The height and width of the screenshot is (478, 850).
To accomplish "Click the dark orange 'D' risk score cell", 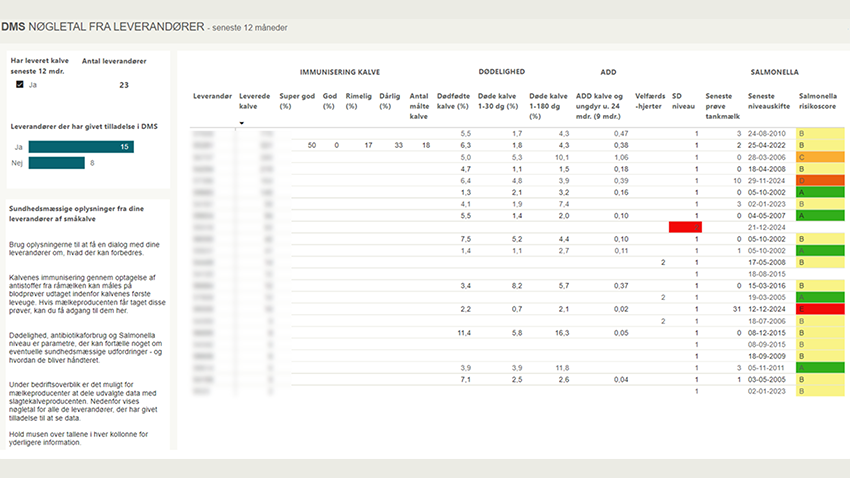I will tap(820, 180).
